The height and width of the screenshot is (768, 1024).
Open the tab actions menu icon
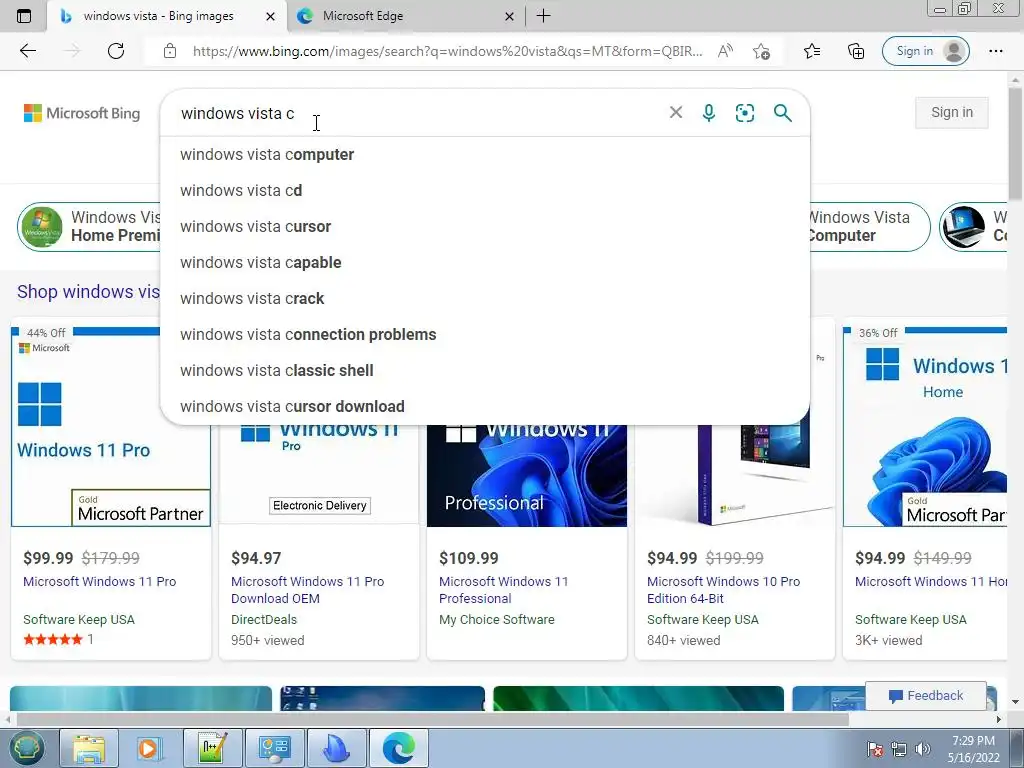[x=24, y=16]
